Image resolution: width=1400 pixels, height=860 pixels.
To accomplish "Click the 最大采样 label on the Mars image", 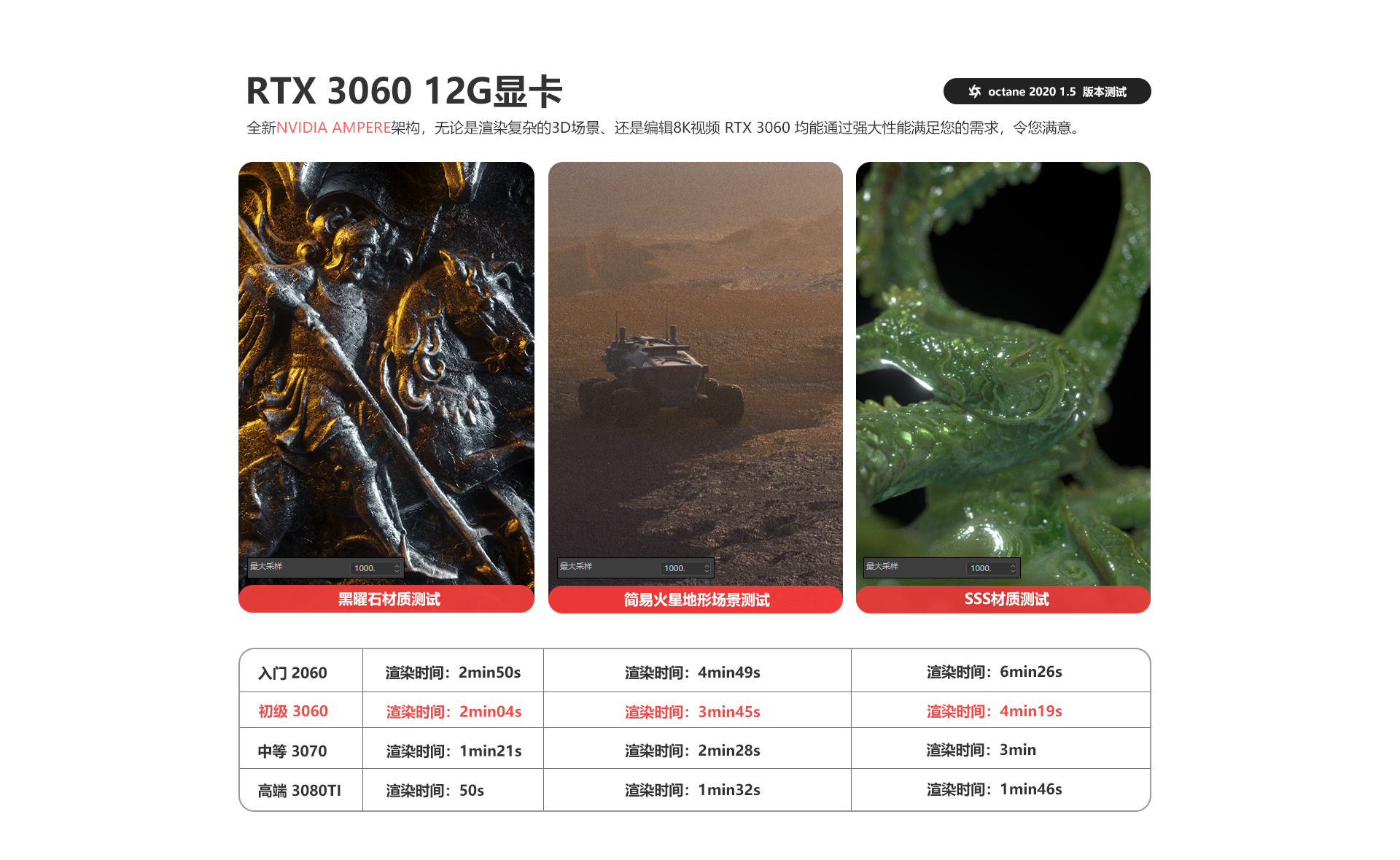I will [576, 566].
